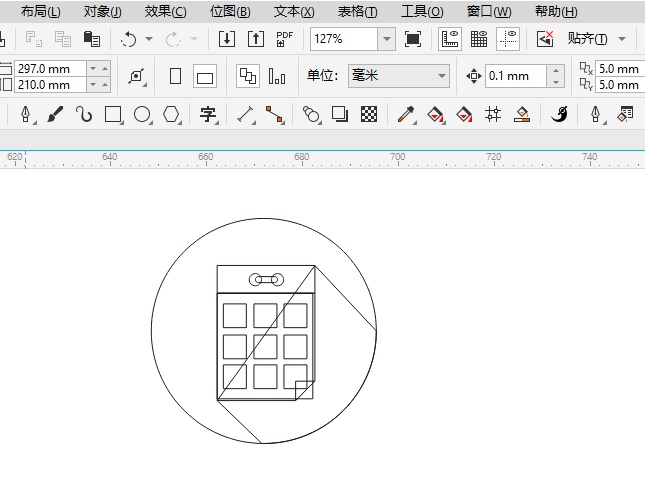The image size is (645, 500).
Task: Open the 表格(T) menu
Action: coord(357,12)
